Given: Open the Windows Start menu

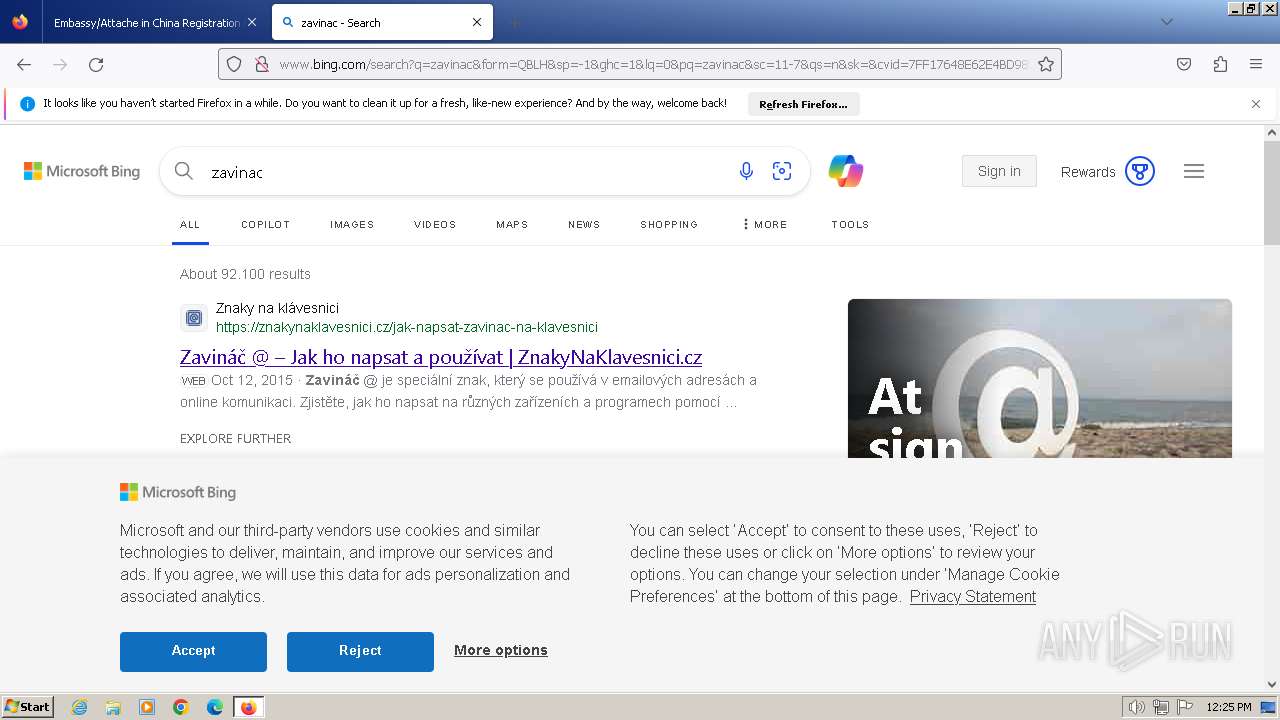Looking at the screenshot, I should click(27, 707).
